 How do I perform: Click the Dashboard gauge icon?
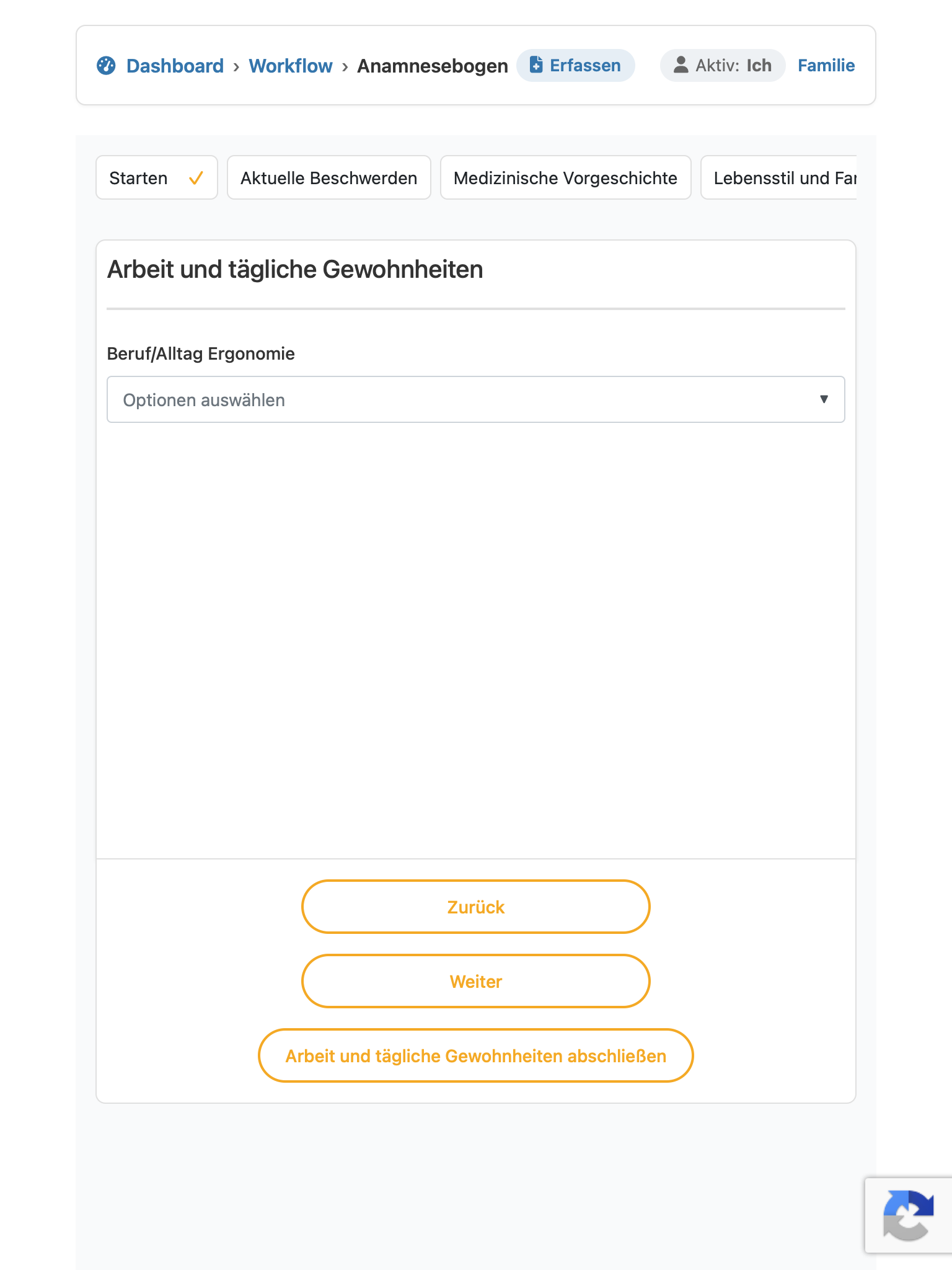click(x=106, y=65)
